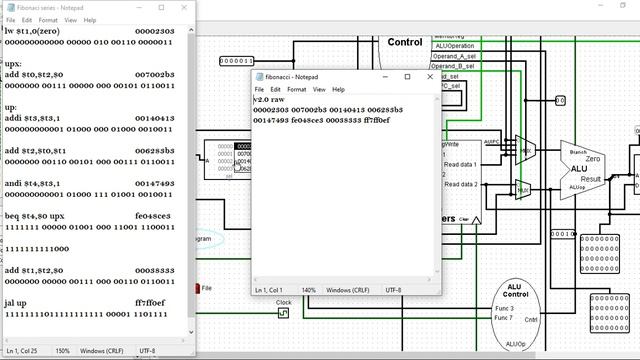Click the Registers Clear clock triangle

(476, 220)
